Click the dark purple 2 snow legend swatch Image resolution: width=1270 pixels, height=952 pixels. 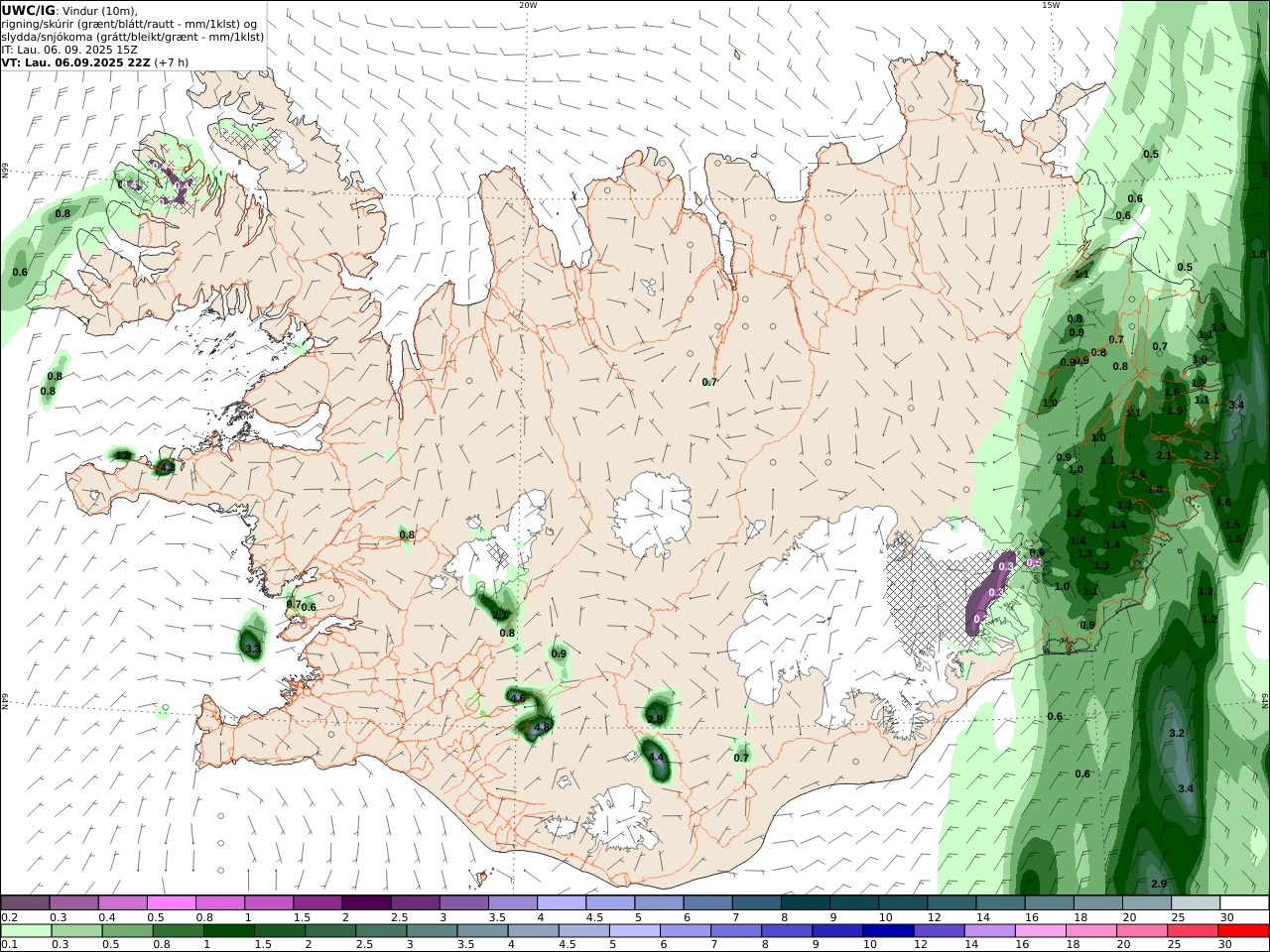point(366,903)
